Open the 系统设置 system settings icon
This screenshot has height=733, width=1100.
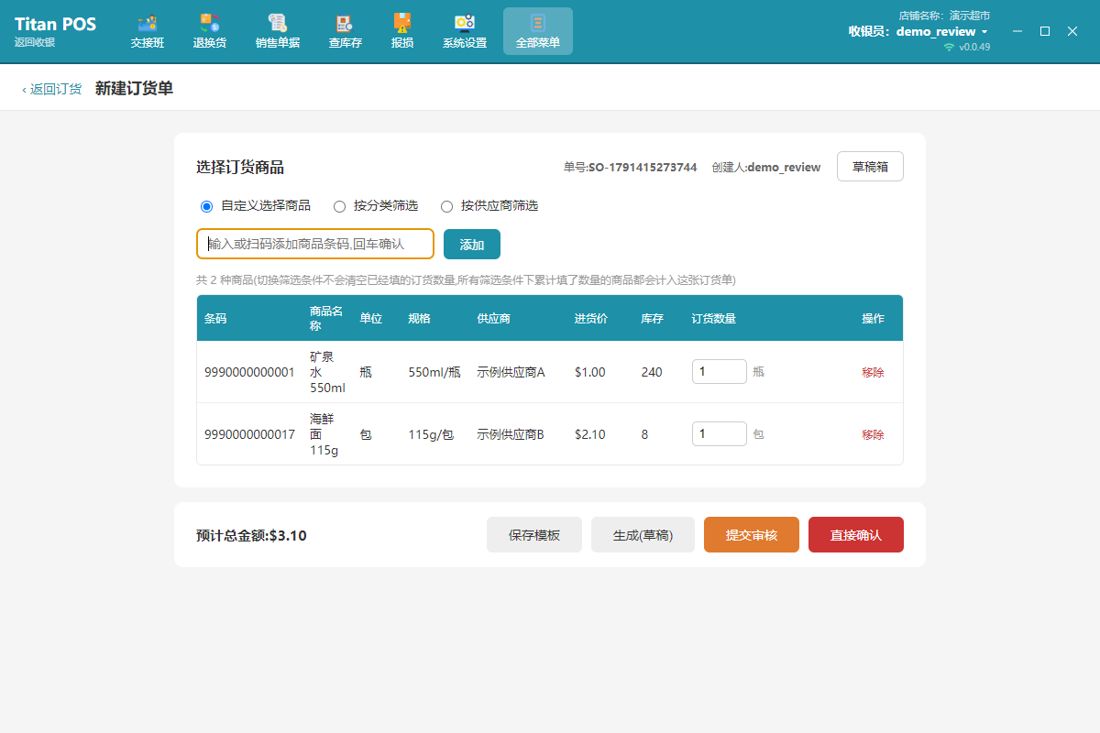click(464, 32)
